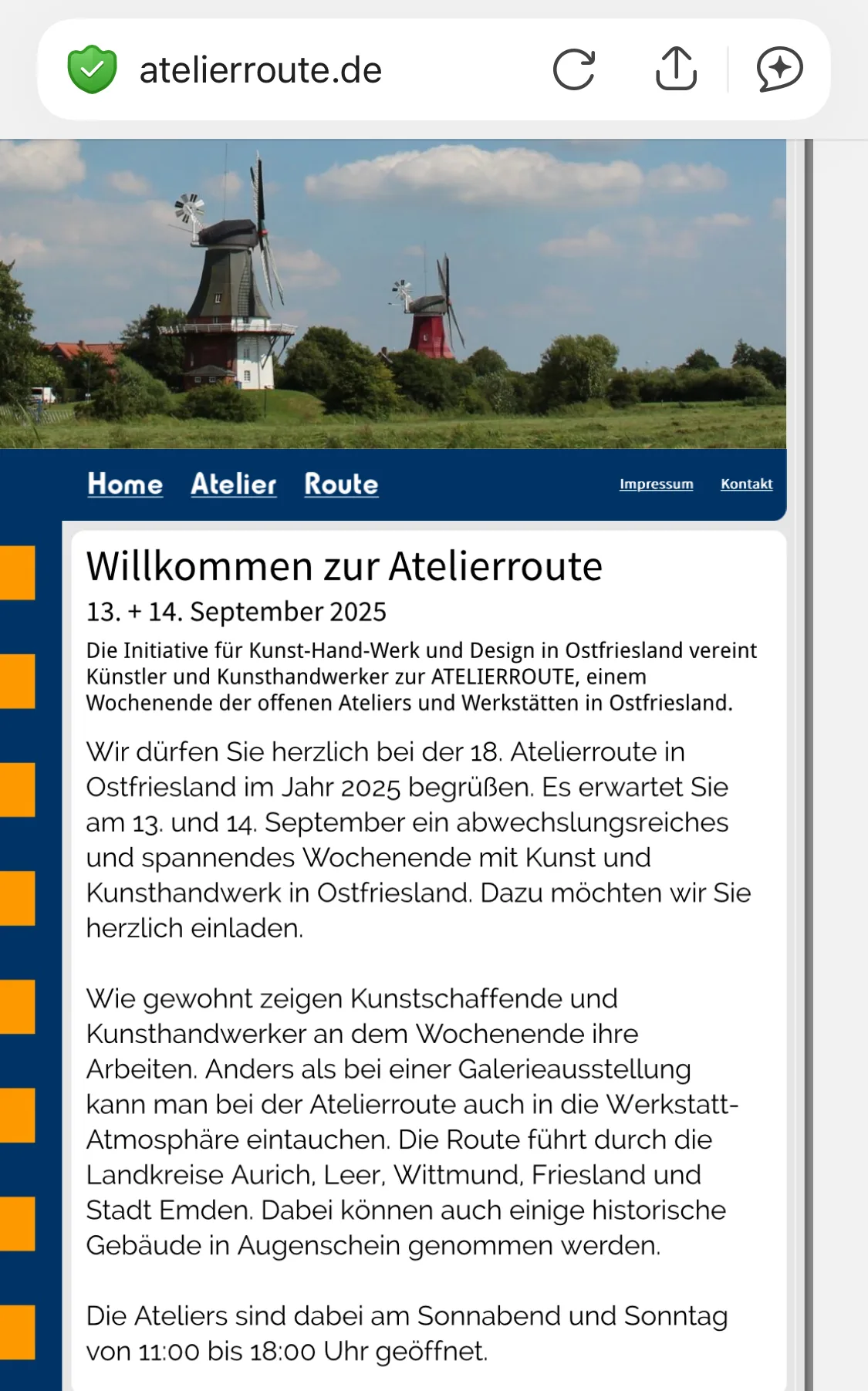Reload the page with the refresh icon

pyautogui.click(x=575, y=69)
